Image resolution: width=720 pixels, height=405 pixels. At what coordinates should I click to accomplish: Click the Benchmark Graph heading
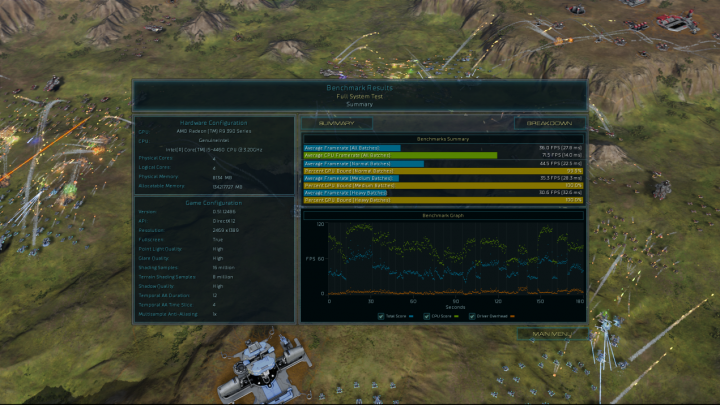443,215
